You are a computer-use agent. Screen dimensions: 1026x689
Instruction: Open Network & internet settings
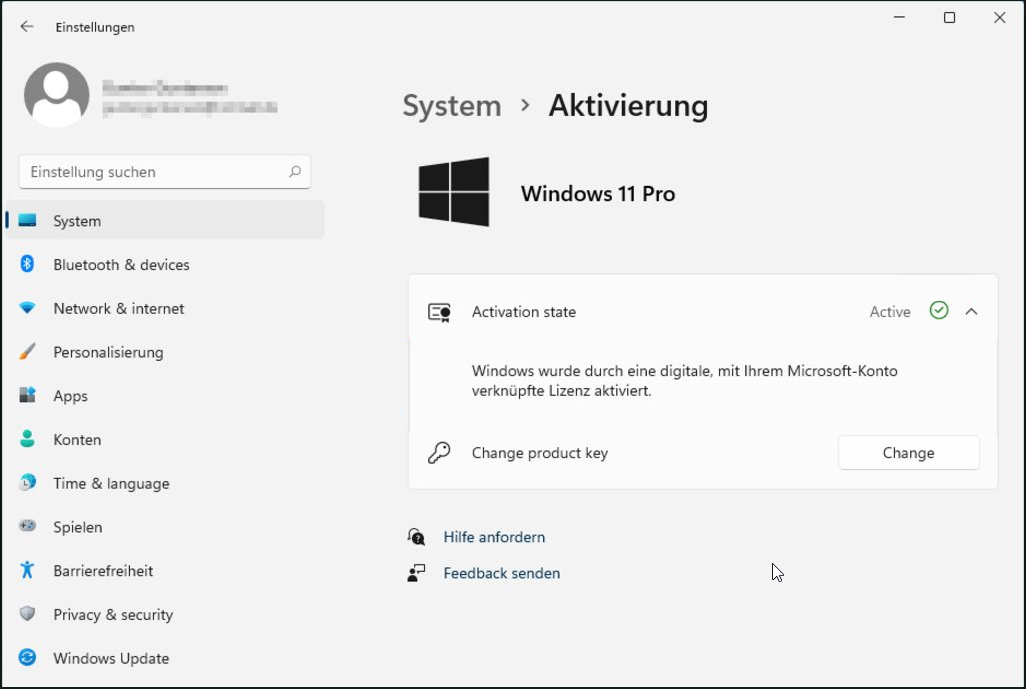(x=165, y=308)
